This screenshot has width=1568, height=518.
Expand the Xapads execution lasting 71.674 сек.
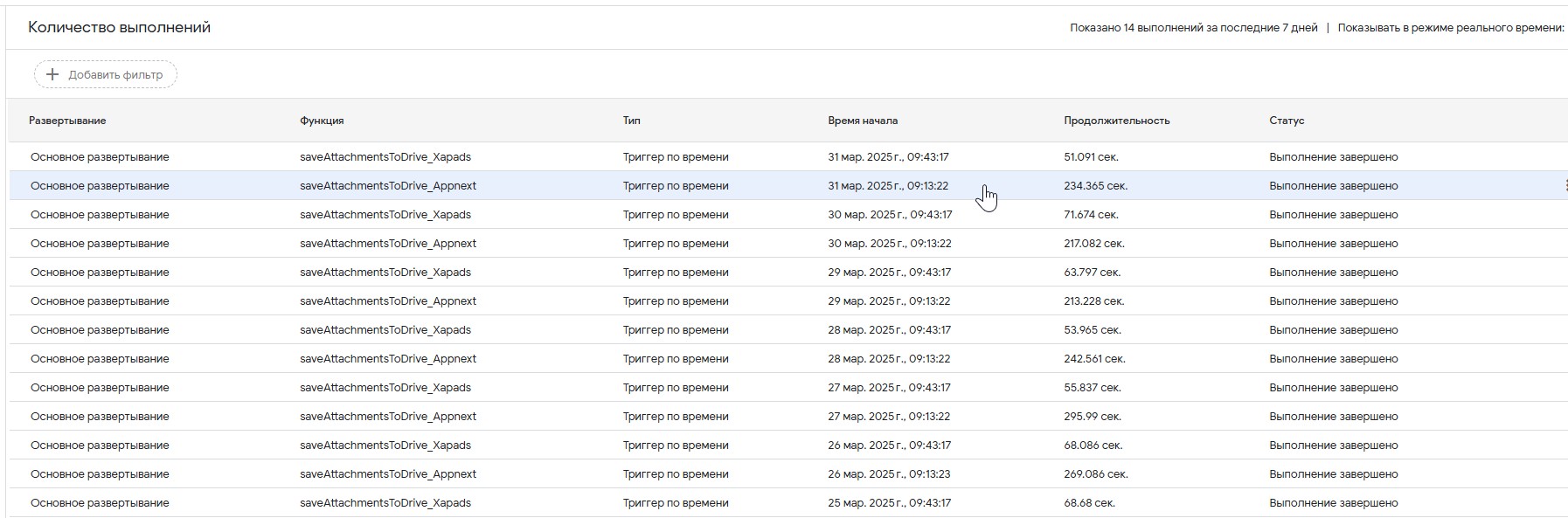[x=788, y=215]
